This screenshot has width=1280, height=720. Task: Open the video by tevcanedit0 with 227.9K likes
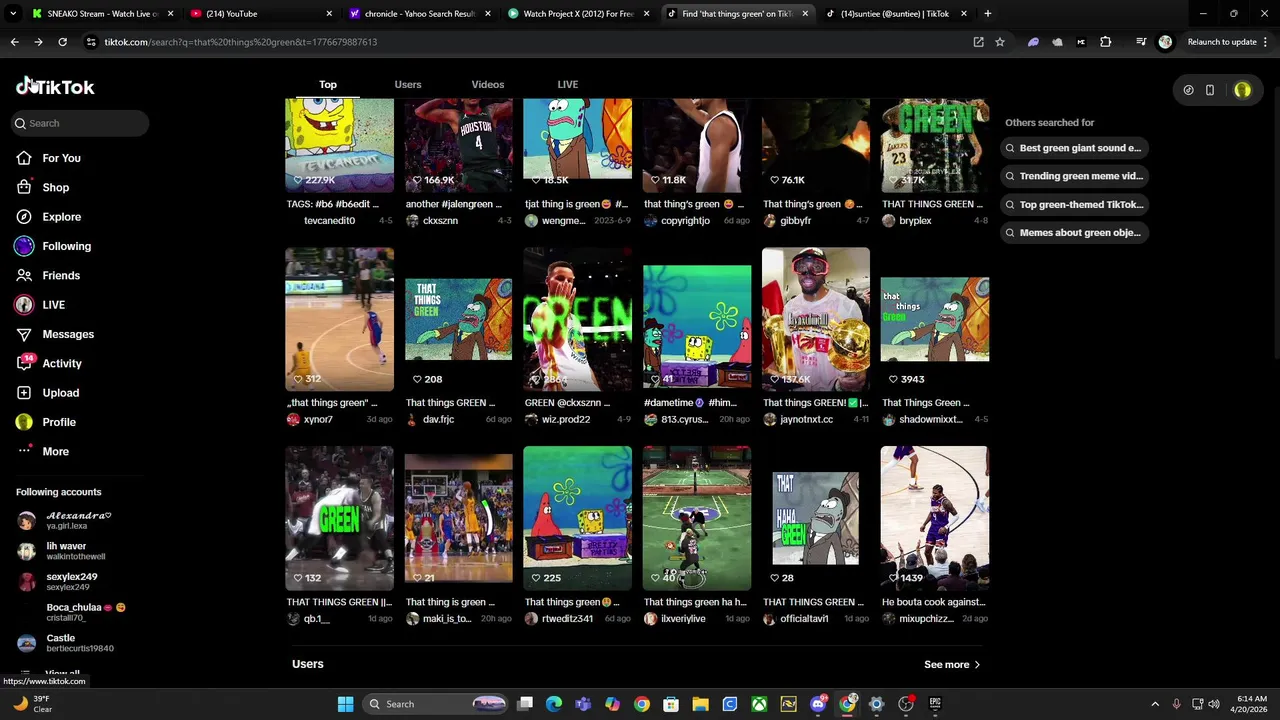339,145
